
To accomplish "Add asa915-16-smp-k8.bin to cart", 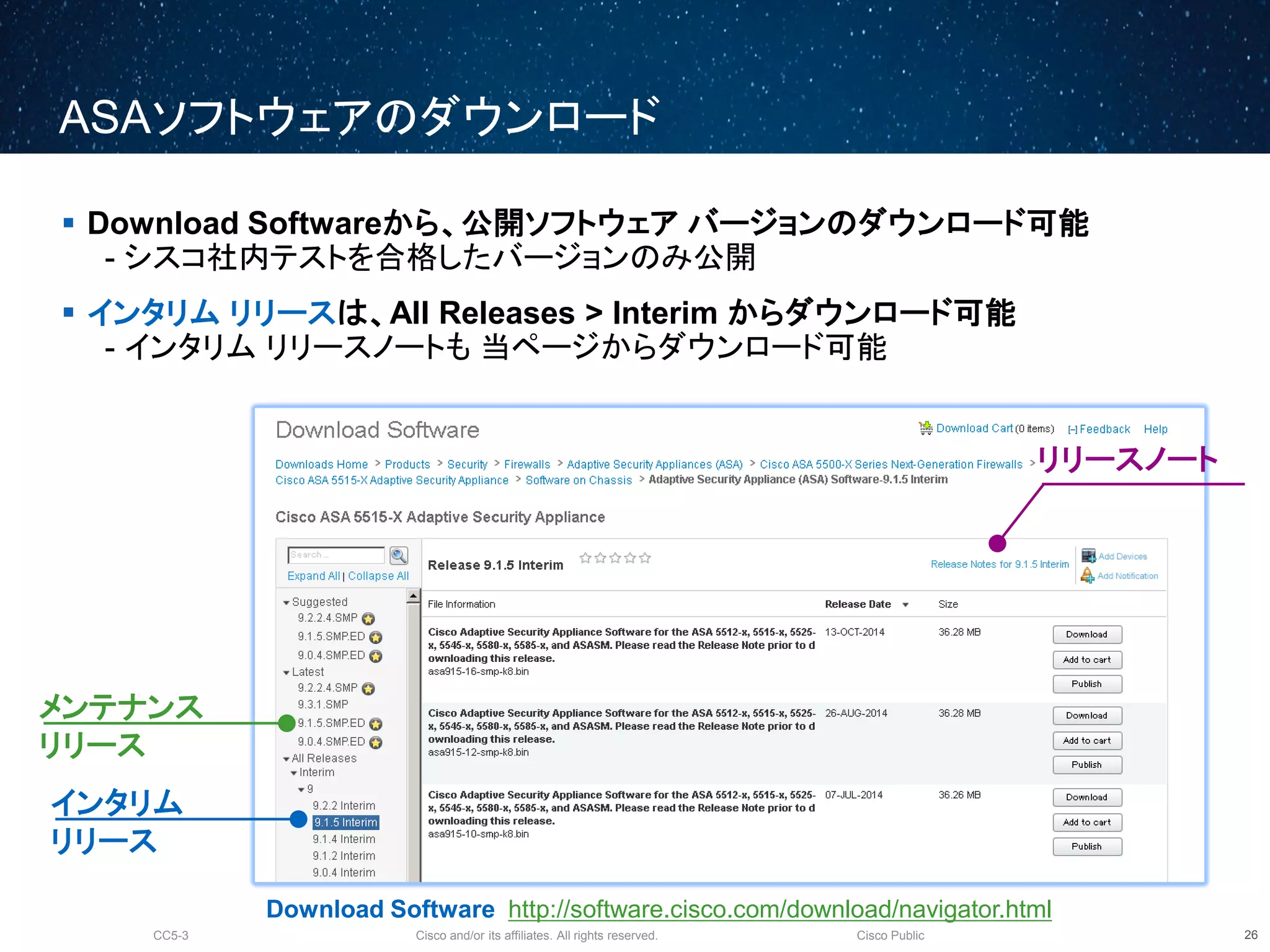I will (1087, 660).
